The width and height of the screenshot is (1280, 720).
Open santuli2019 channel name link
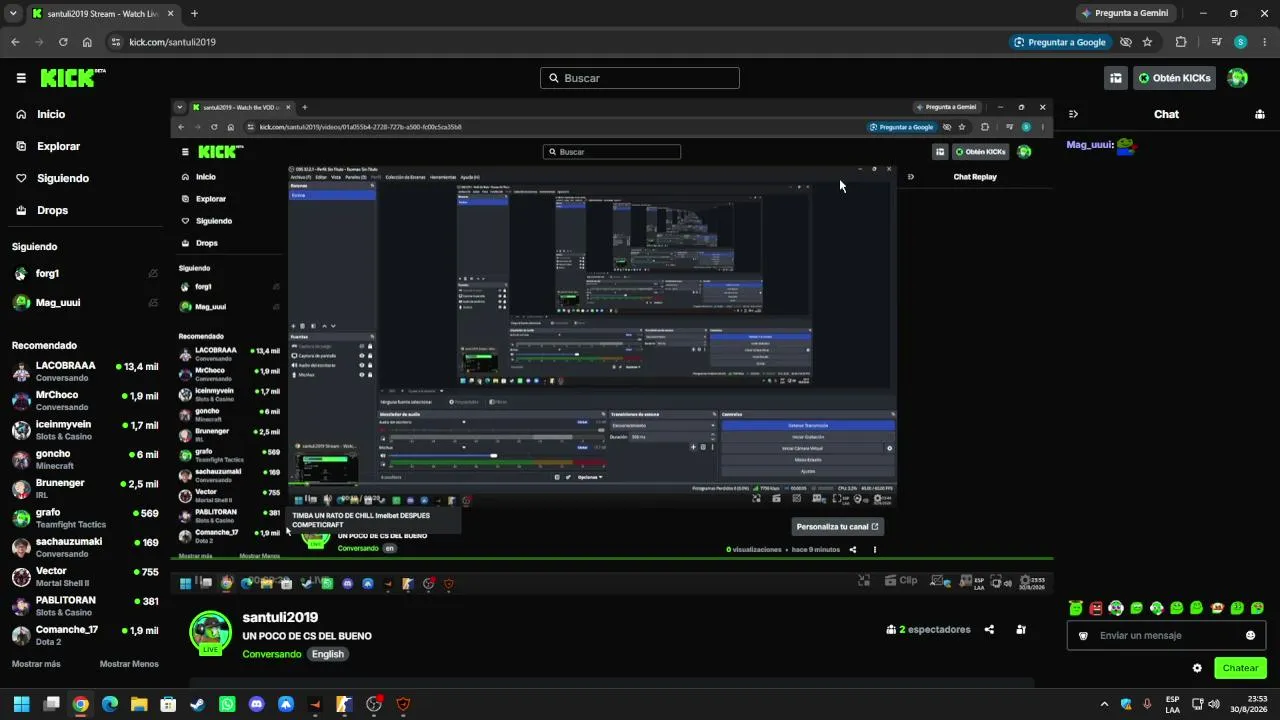point(280,617)
